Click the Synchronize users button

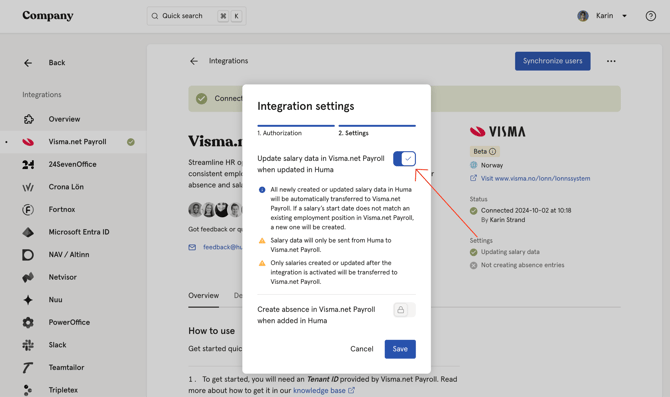tap(552, 61)
